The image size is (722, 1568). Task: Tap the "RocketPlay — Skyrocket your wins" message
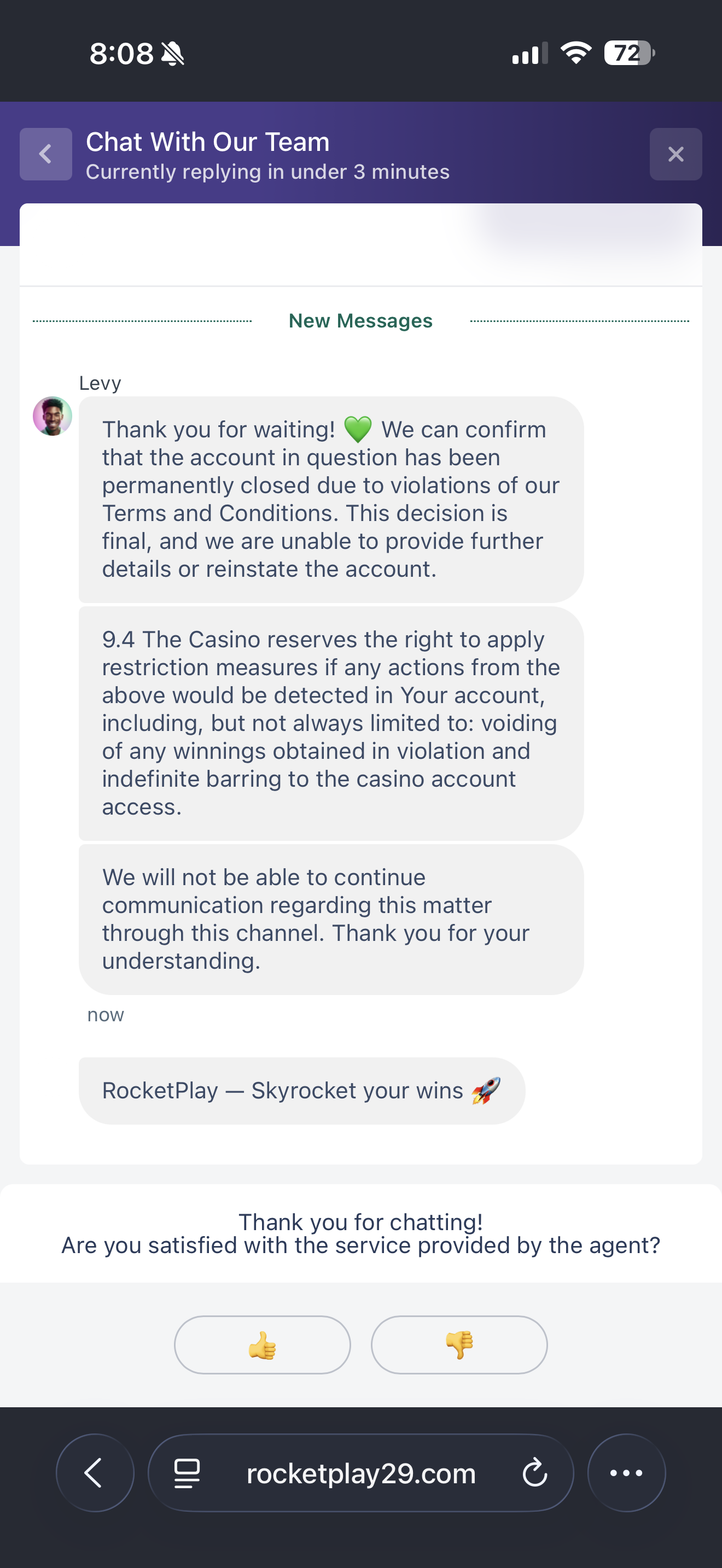tap(301, 1091)
